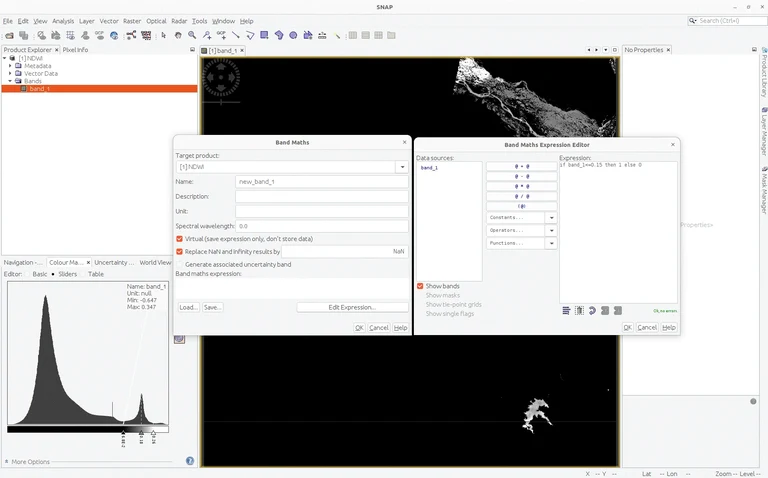Viewport: 768px width, 478px height.
Task: Expand the Metadata tree node
Action: 10,66
